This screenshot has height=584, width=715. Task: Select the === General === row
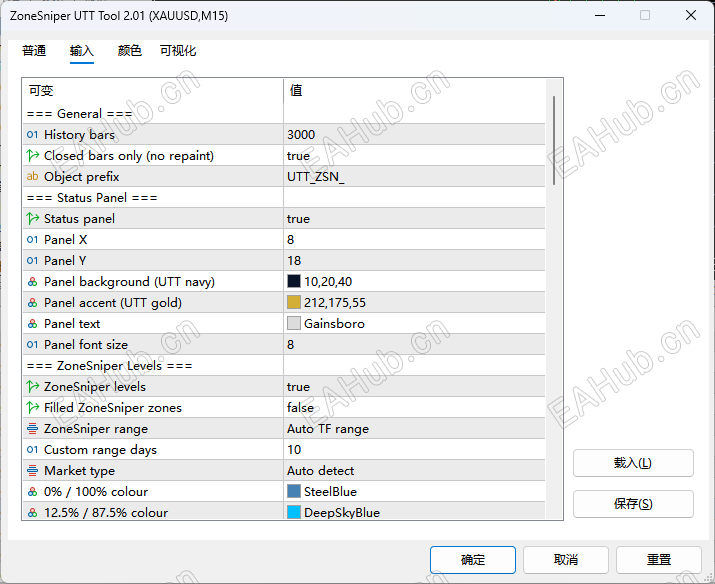[x=284, y=114]
